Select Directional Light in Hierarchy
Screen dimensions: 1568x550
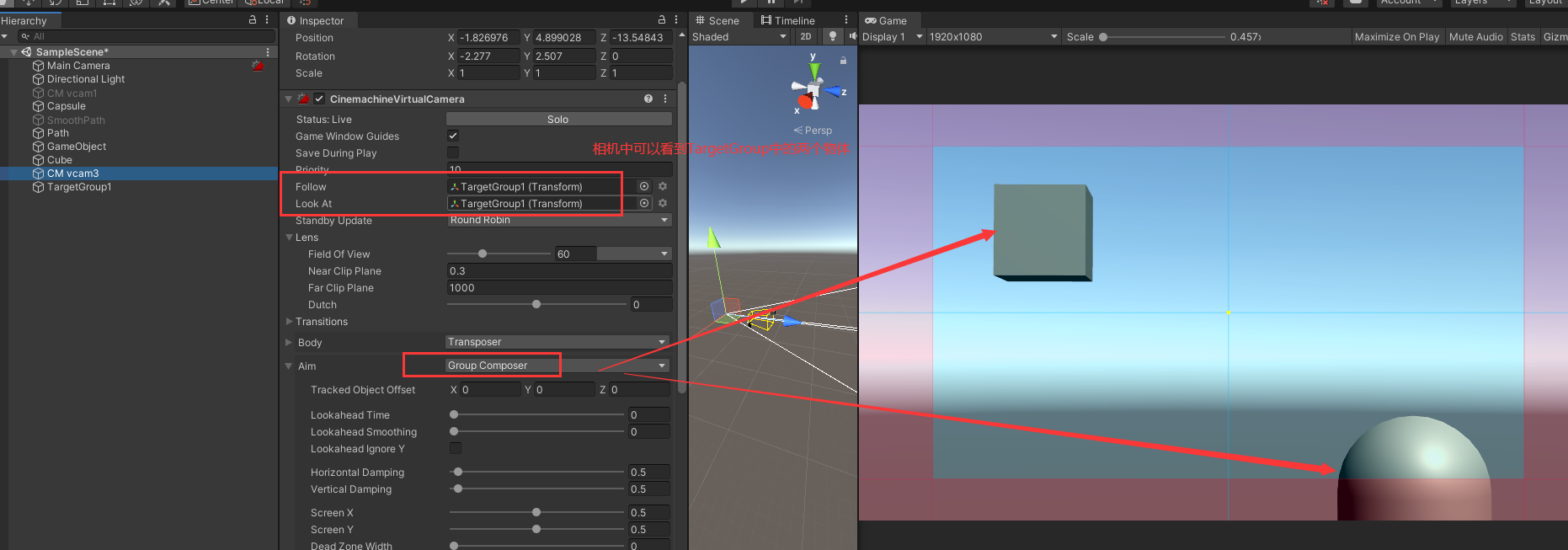pos(86,79)
